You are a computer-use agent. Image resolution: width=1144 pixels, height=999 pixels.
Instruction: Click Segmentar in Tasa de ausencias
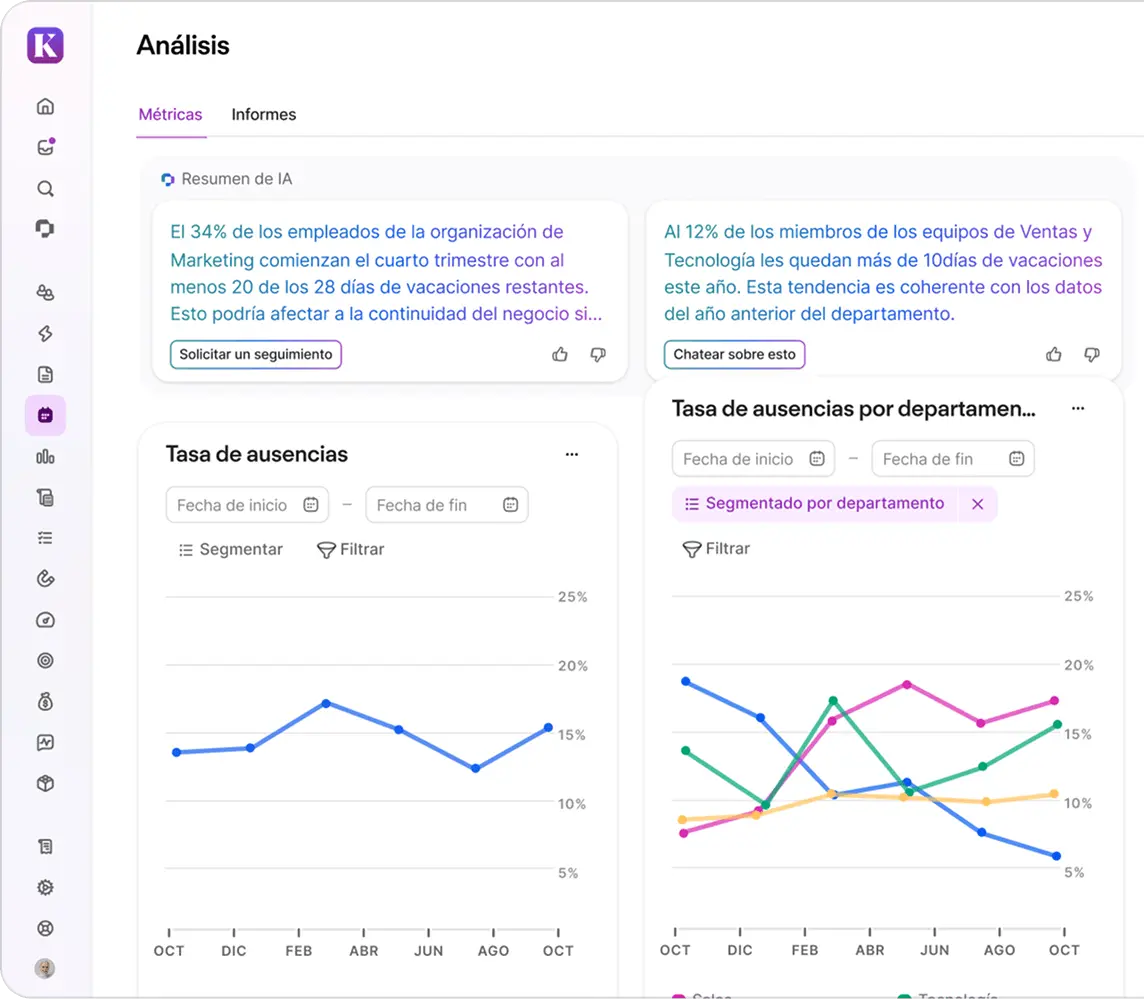pyautogui.click(x=231, y=549)
